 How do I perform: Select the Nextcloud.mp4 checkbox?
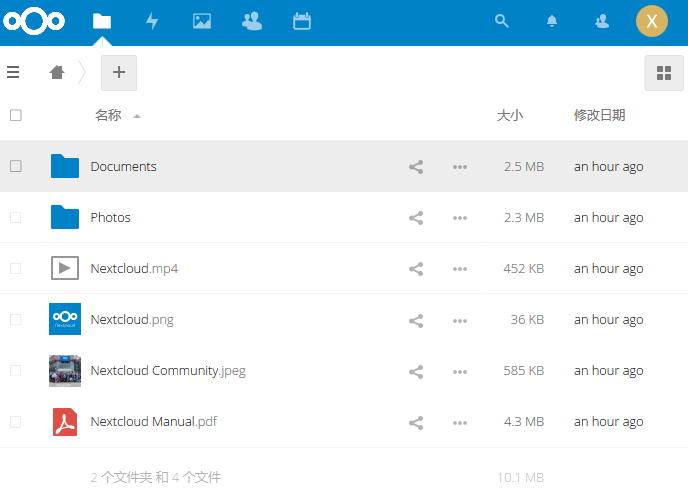click(16, 268)
